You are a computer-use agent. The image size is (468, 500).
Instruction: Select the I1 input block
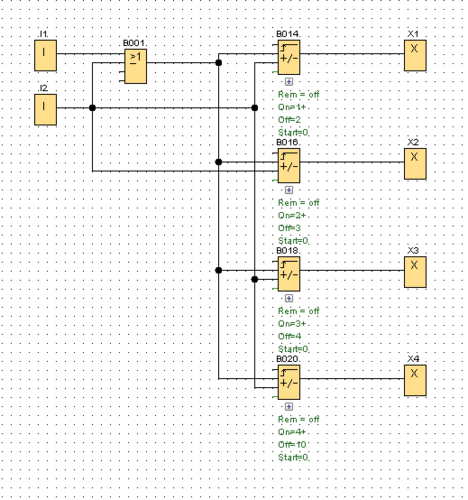[45, 55]
